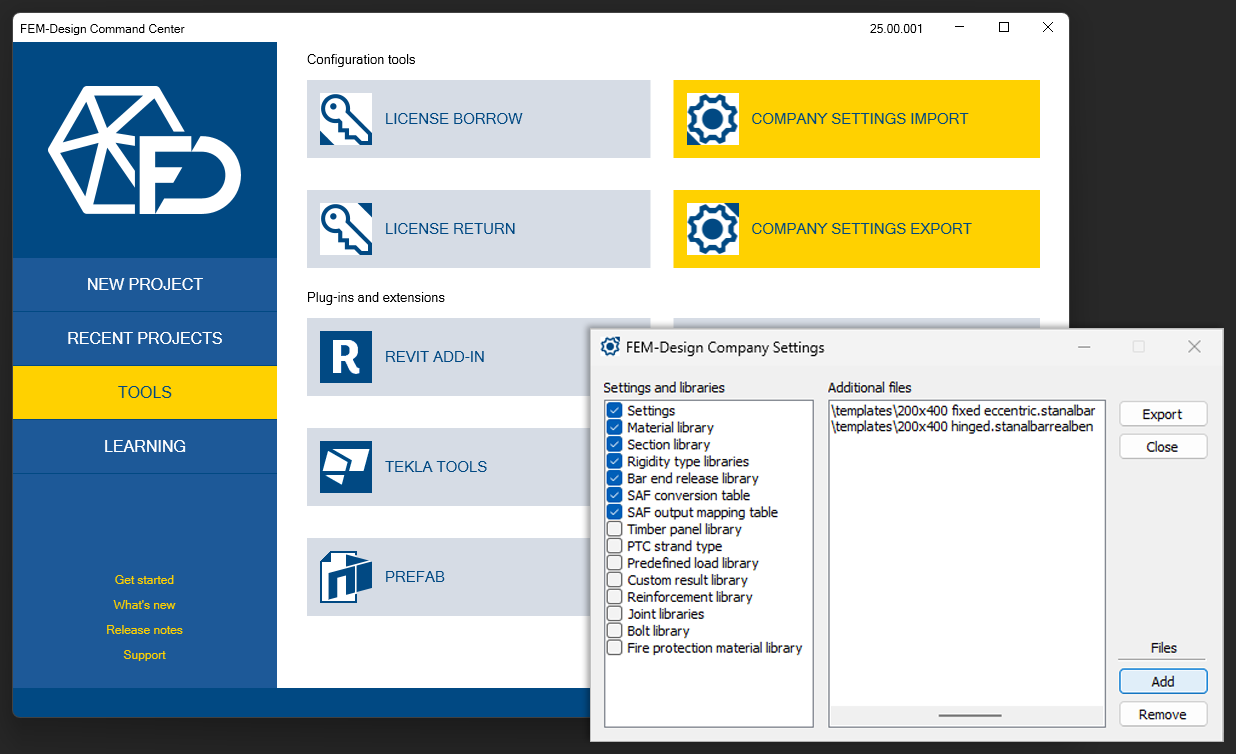
Task: Go to the Learning tab
Action: click(x=145, y=447)
